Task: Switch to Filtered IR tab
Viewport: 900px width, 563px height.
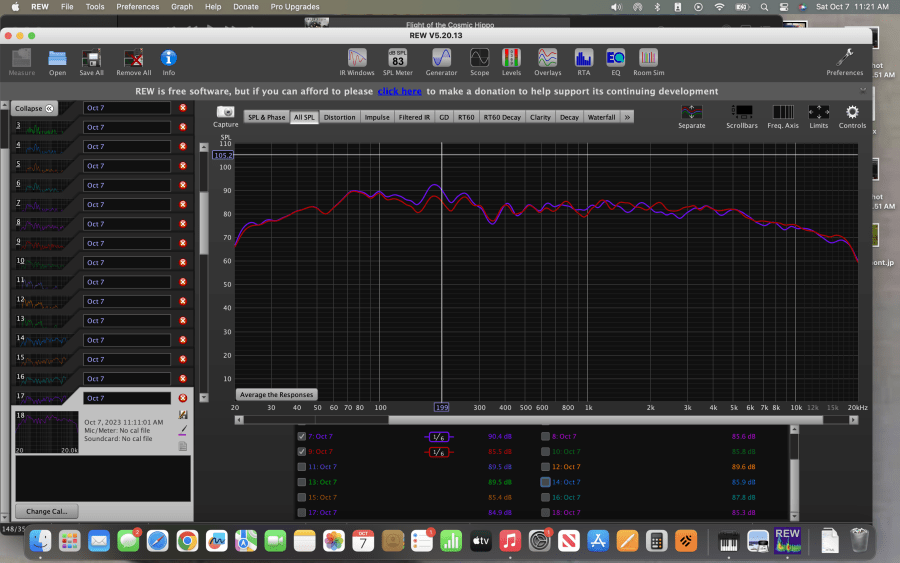Action: 414,117
